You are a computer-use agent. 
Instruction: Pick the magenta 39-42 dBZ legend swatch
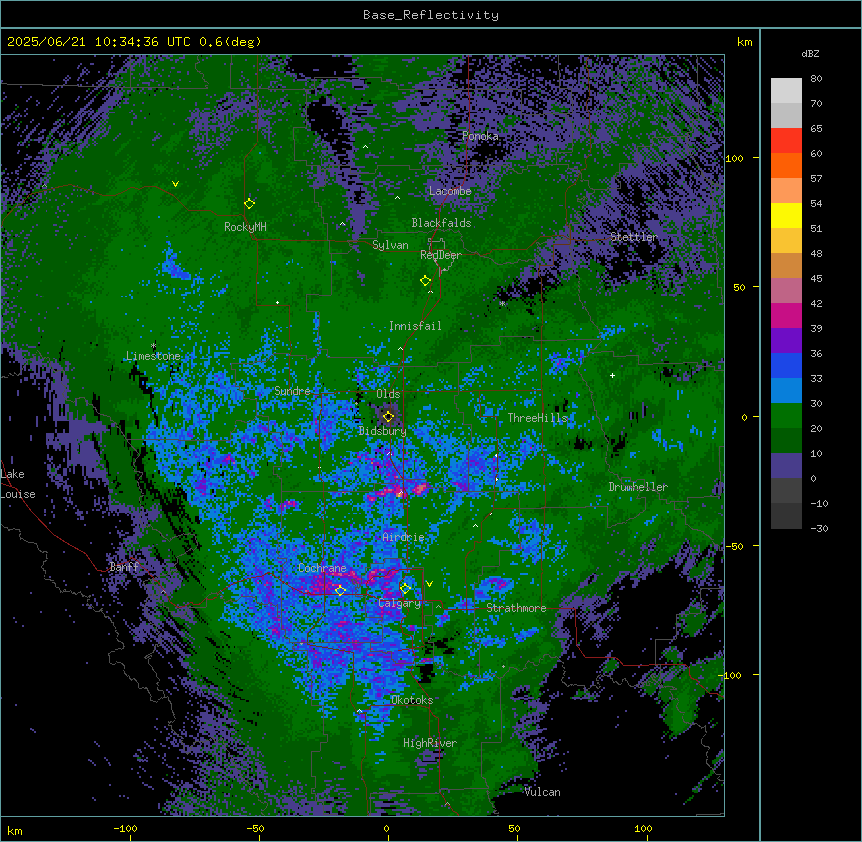[x=786, y=315]
